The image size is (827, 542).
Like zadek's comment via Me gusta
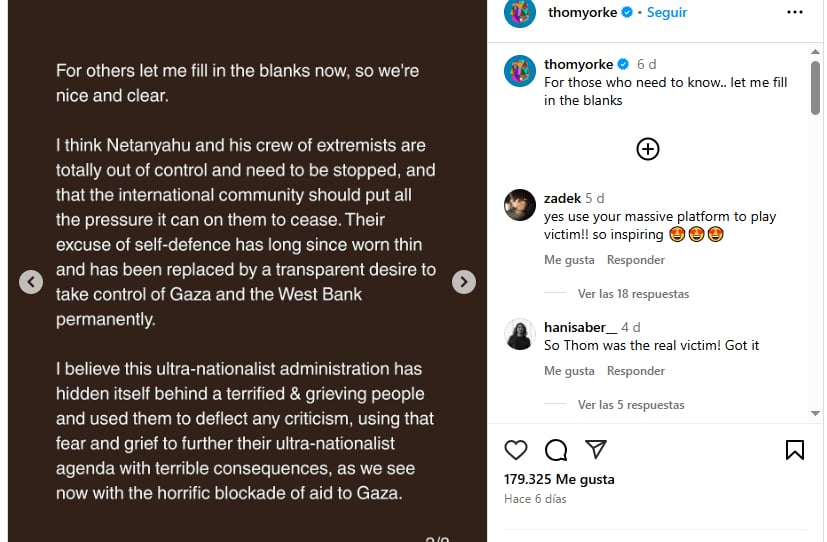coord(569,260)
